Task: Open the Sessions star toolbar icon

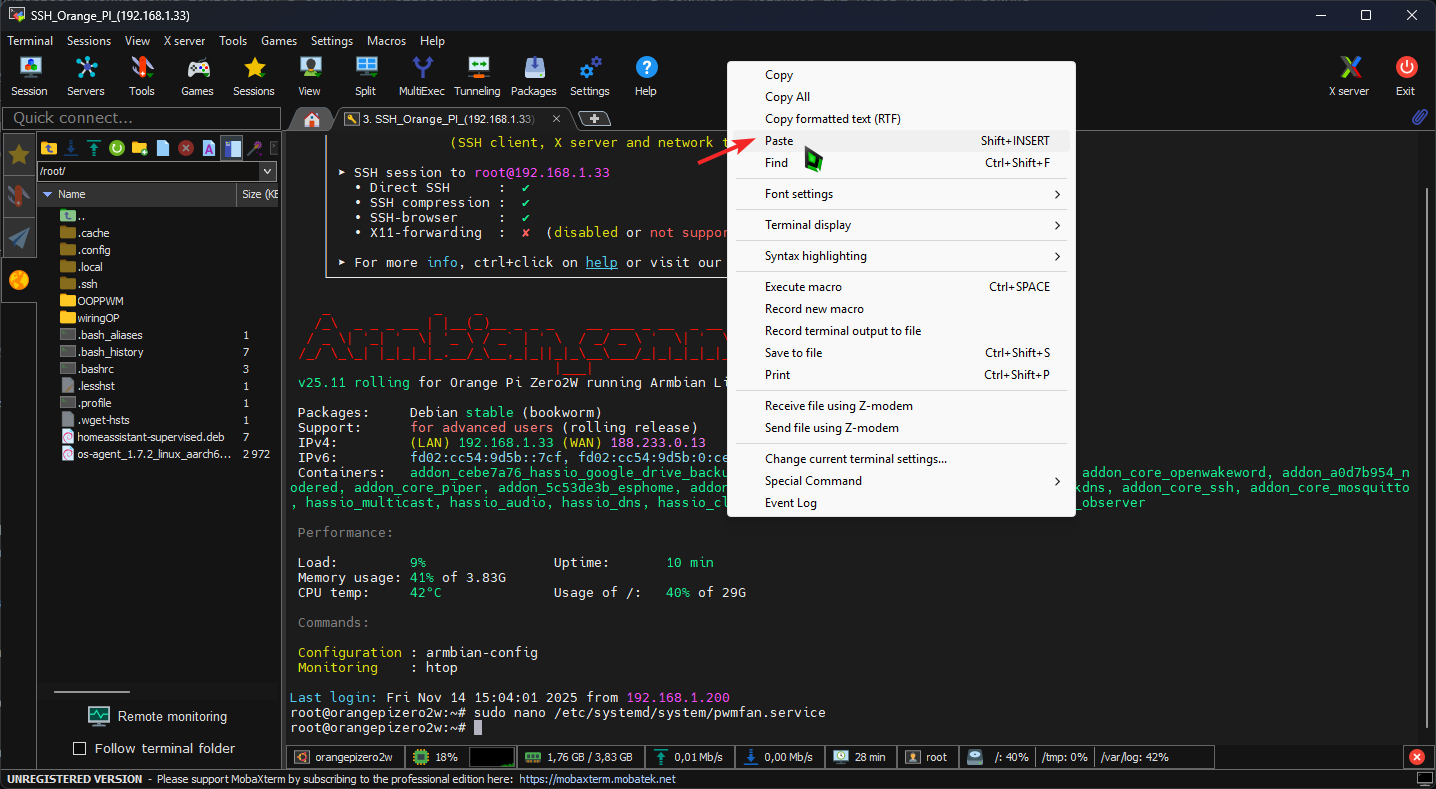Action: coord(254,76)
